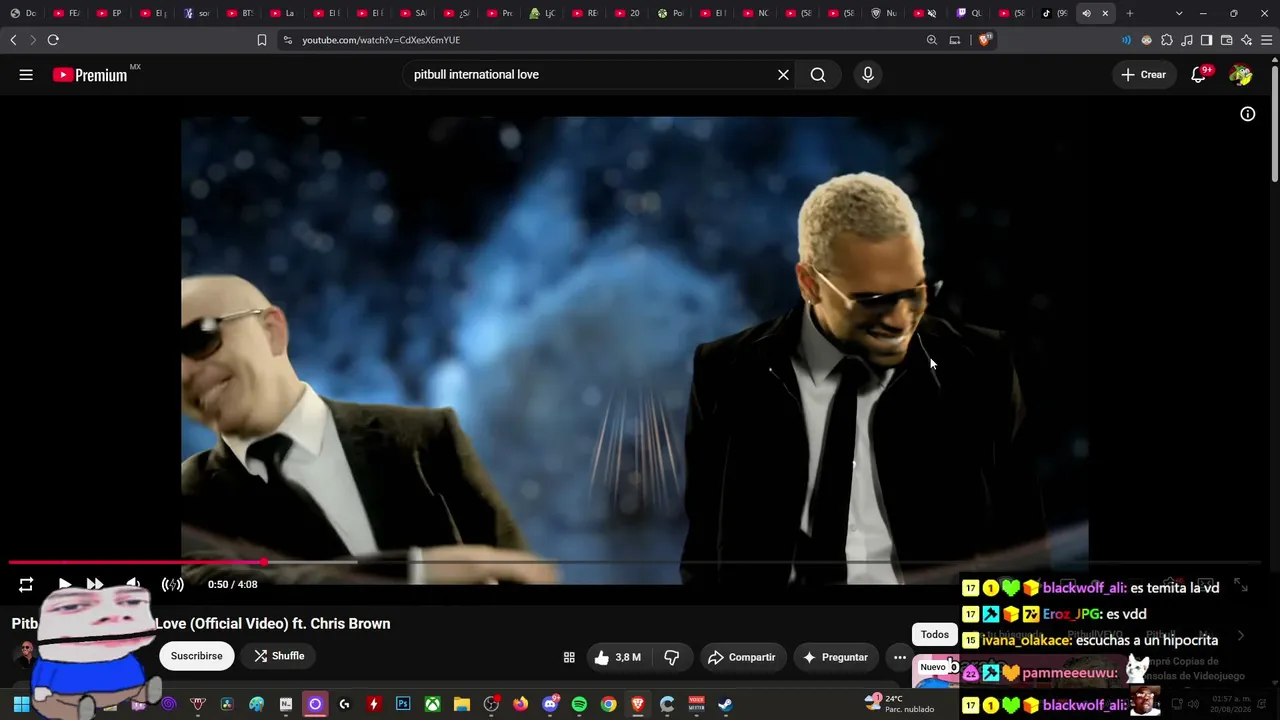Clear the search text with X icon
The height and width of the screenshot is (720, 1280).
[x=783, y=75]
